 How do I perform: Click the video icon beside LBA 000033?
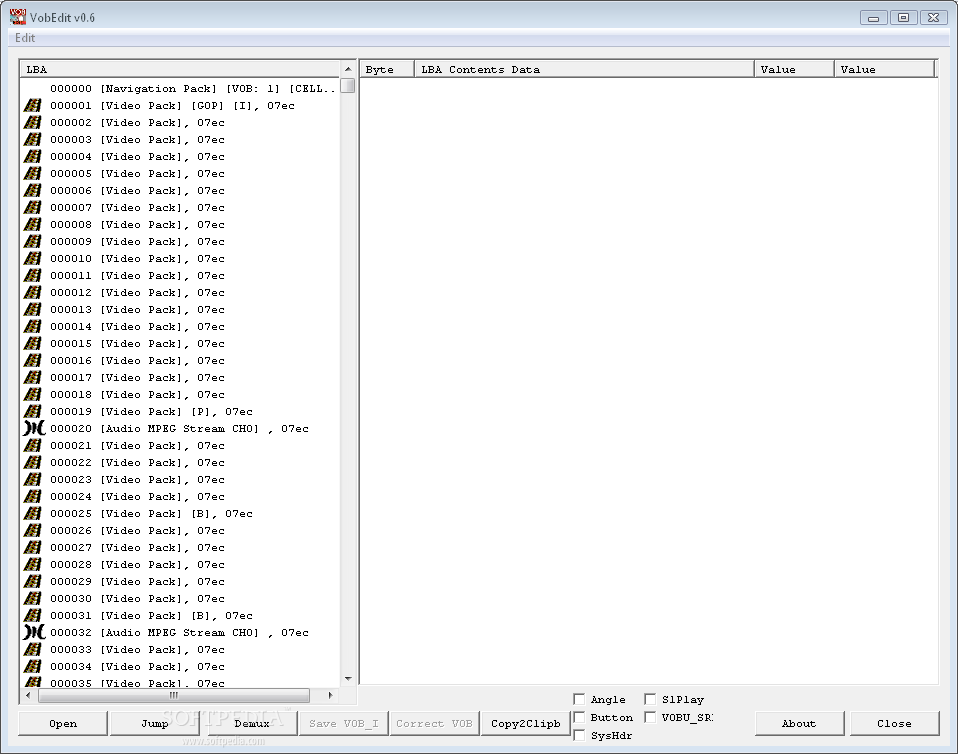pyautogui.click(x=32, y=650)
